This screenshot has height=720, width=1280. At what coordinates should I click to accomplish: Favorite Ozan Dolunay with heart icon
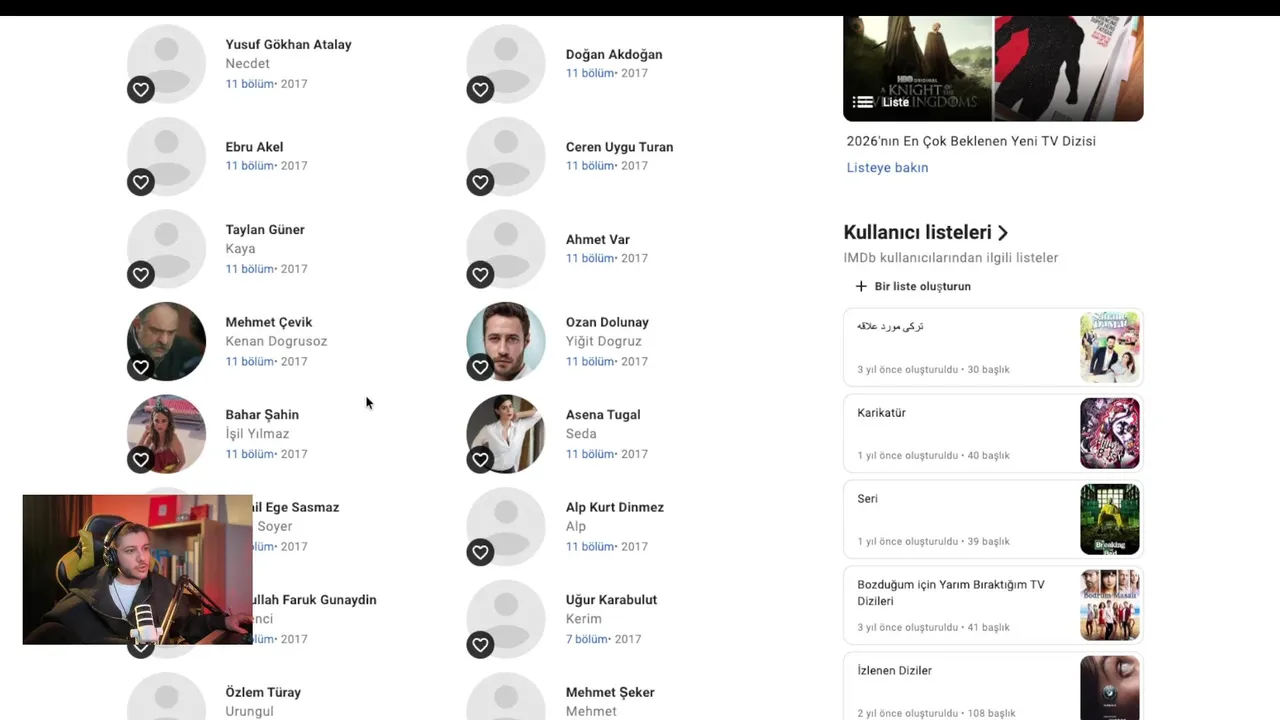(x=481, y=367)
